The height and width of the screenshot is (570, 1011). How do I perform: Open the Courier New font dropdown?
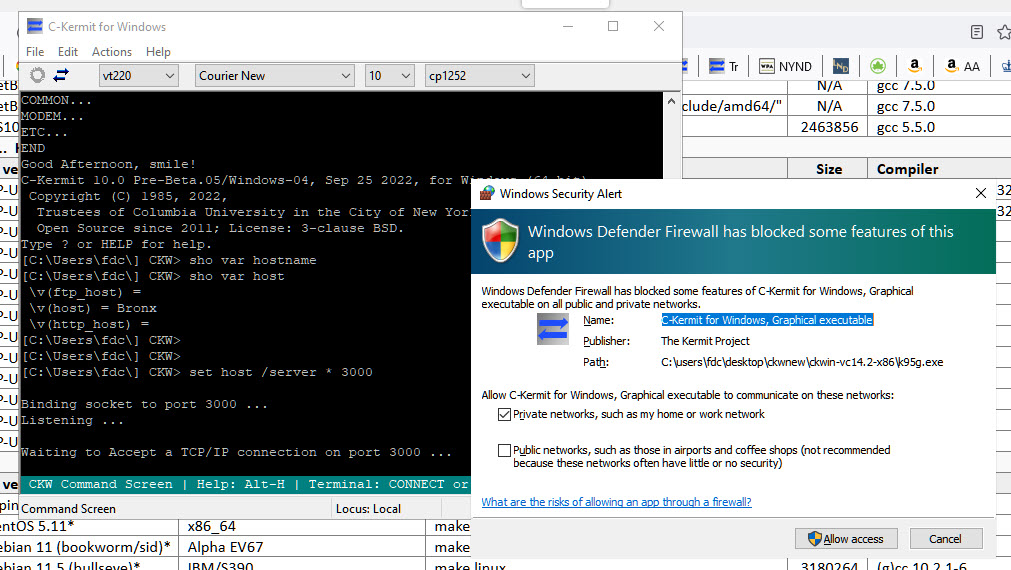pyautogui.click(x=275, y=75)
